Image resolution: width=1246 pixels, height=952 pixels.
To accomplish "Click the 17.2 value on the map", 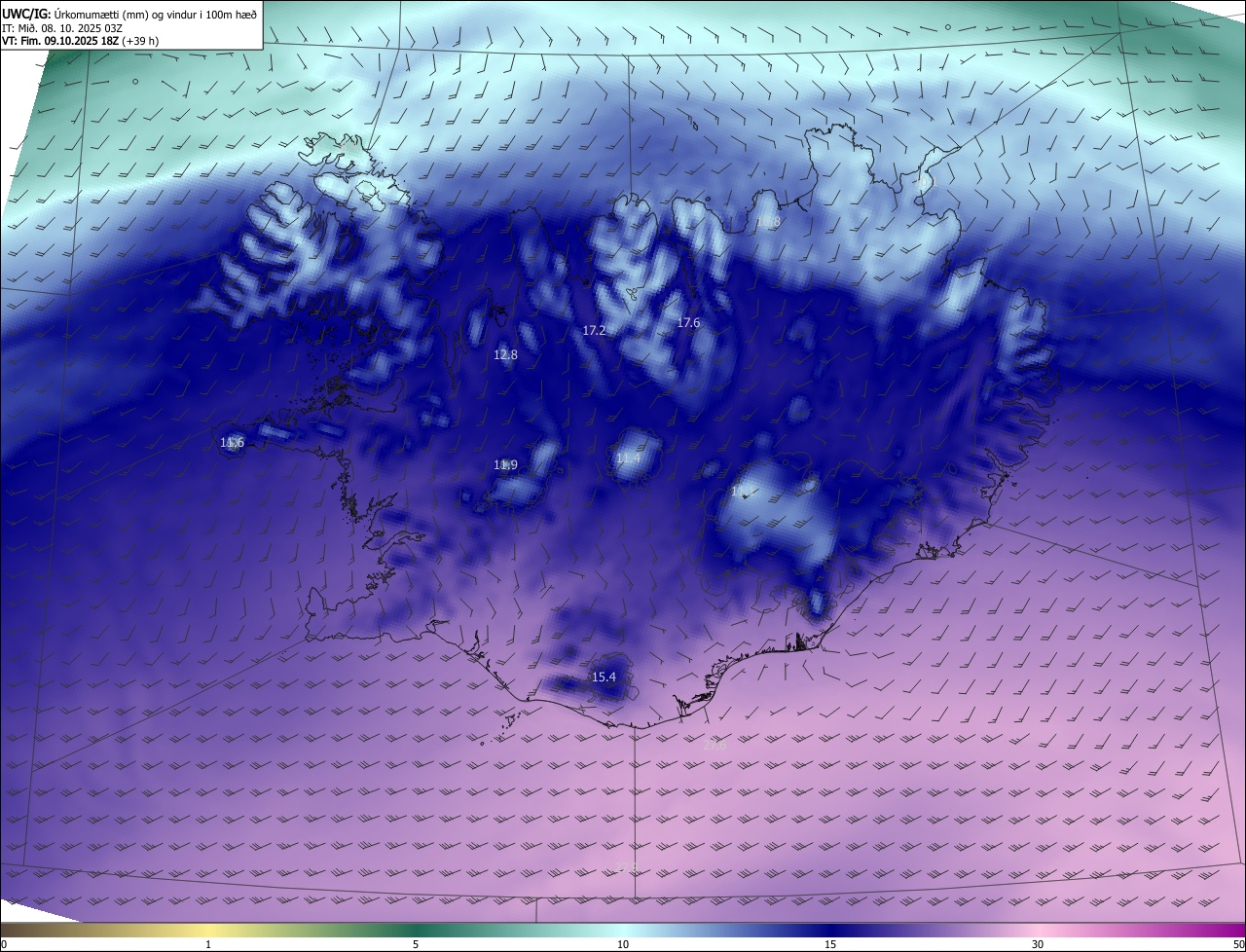I will (594, 331).
